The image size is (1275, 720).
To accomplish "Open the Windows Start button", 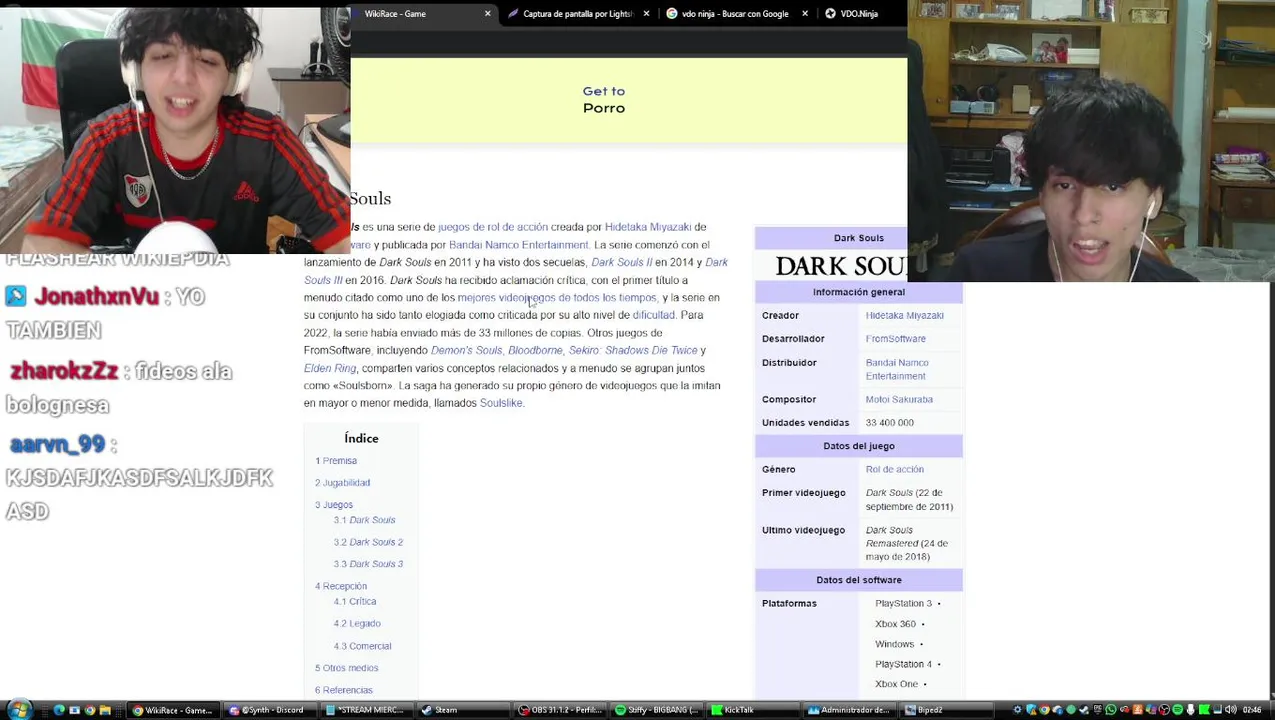I will [19, 710].
